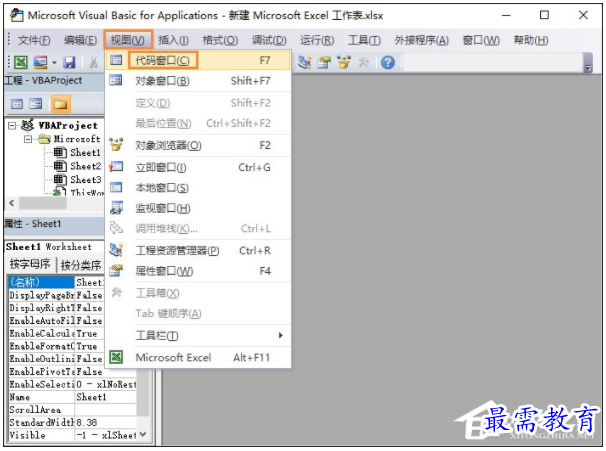Open the 运行(R) menu
Viewport: 606px width, 451px height.
tap(317, 40)
